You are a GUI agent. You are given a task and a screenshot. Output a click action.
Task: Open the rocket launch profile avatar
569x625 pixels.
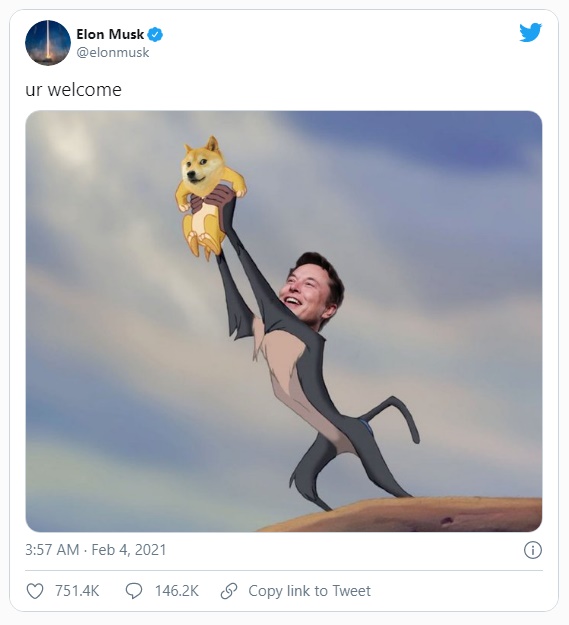pos(48,43)
